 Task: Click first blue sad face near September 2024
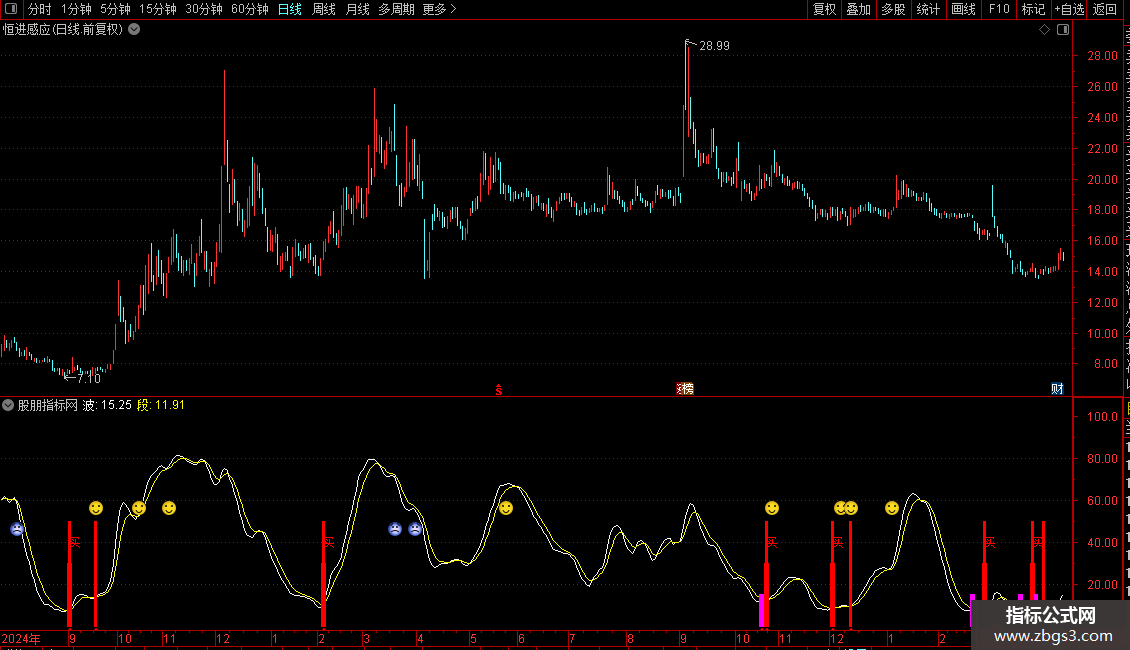pos(17,529)
